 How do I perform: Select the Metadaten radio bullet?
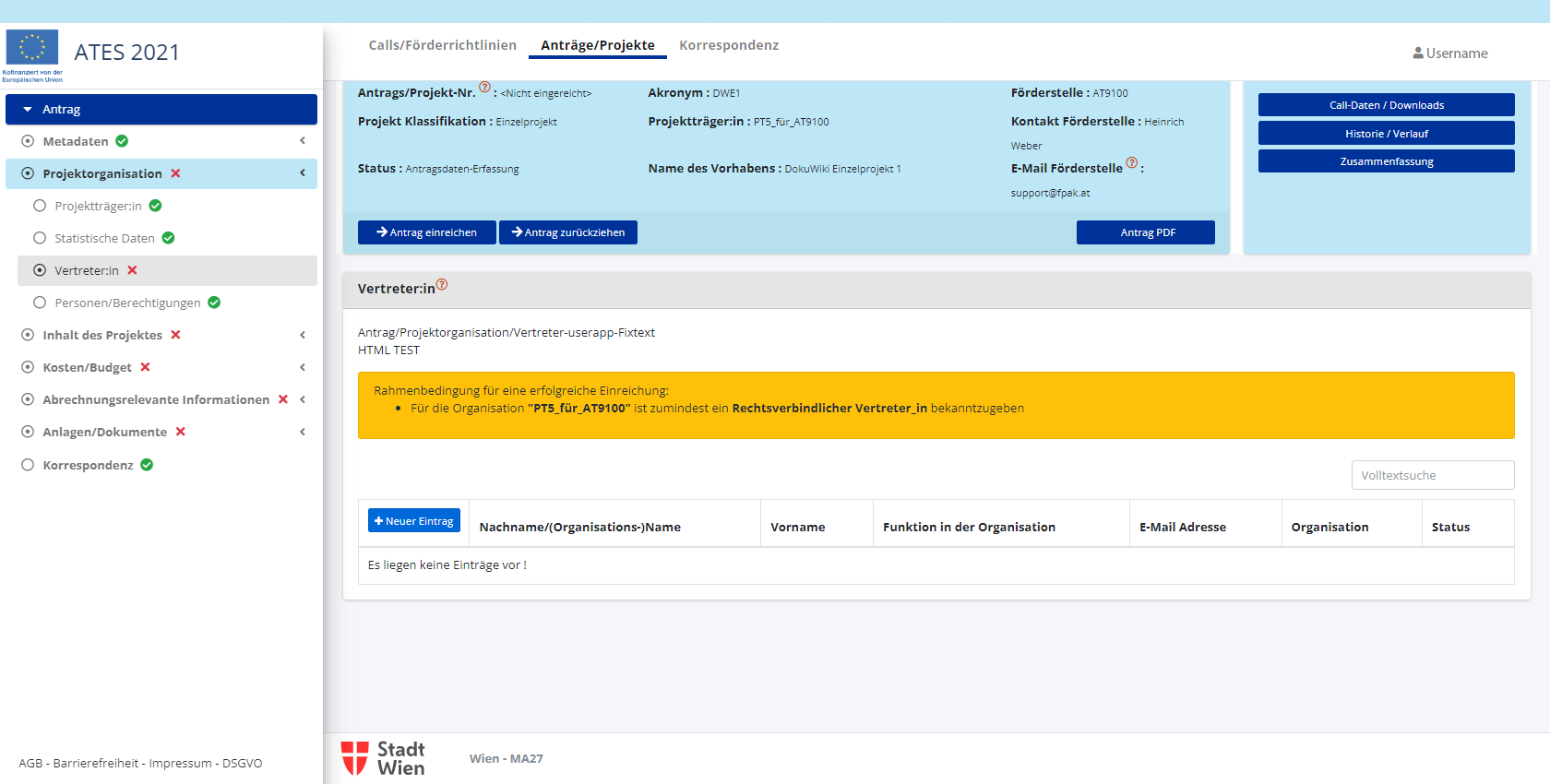pos(28,141)
